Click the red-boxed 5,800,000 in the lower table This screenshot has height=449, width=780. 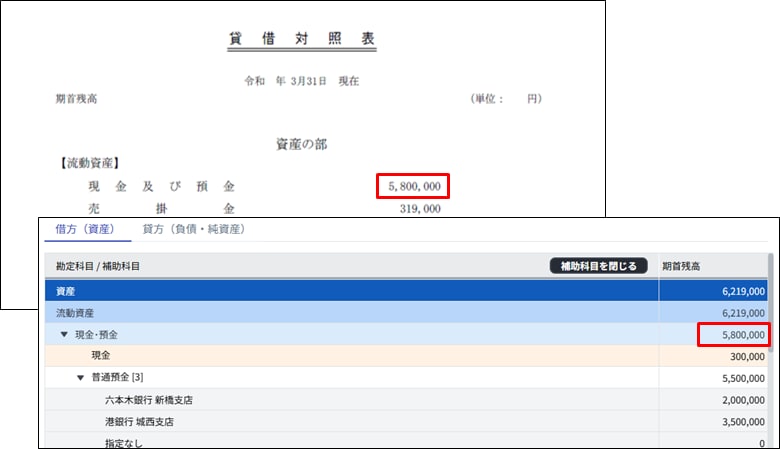pyautogui.click(x=734, y=335)
